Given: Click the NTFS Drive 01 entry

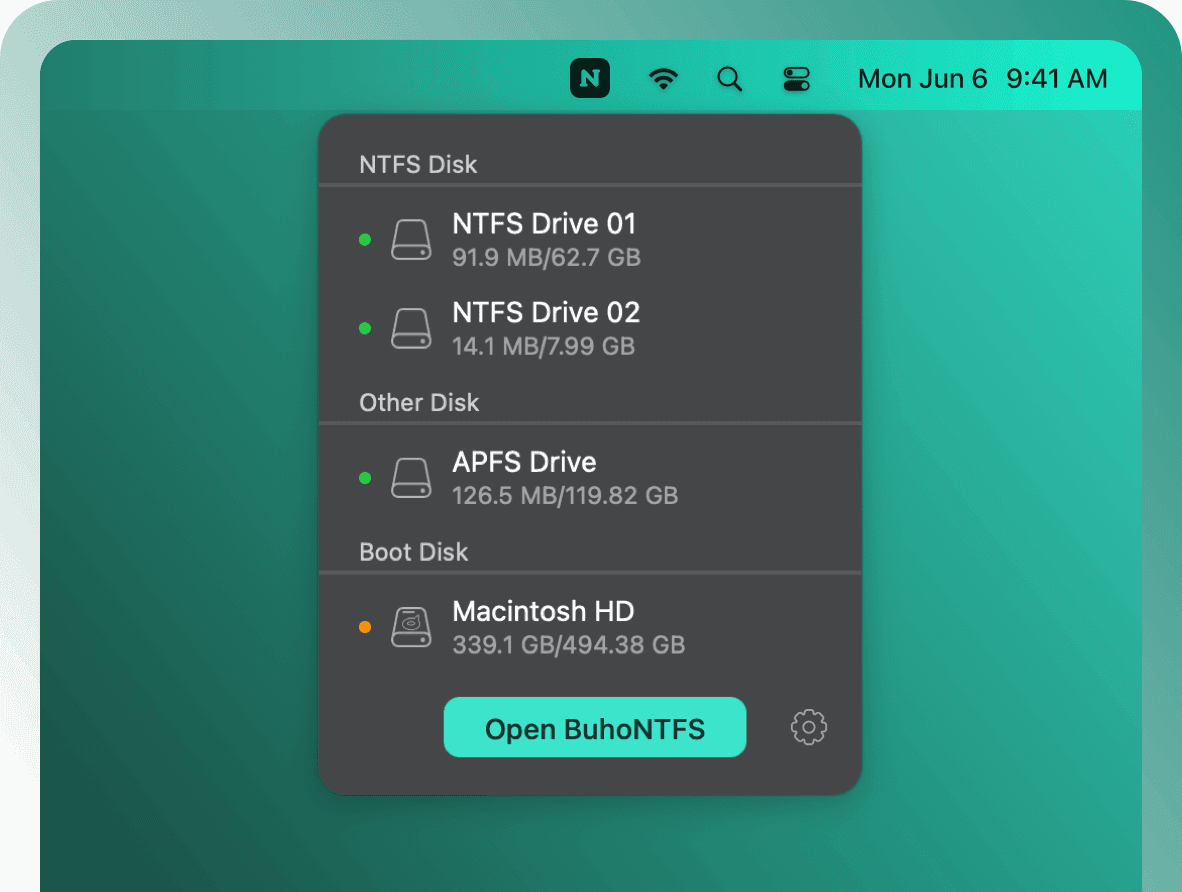Looking at the screenshot, I should [544, 238].
